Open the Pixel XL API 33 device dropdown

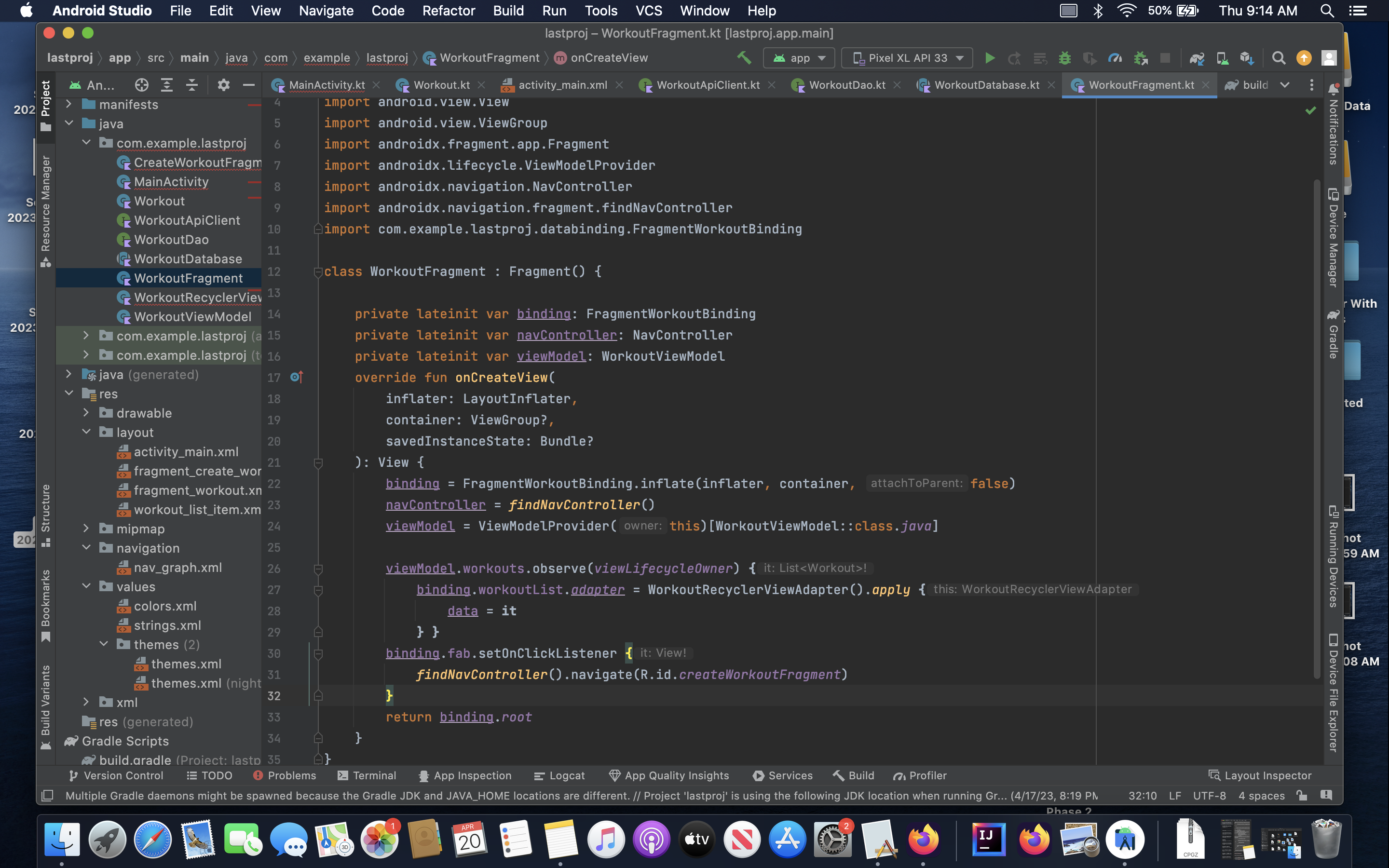point(908,58)
